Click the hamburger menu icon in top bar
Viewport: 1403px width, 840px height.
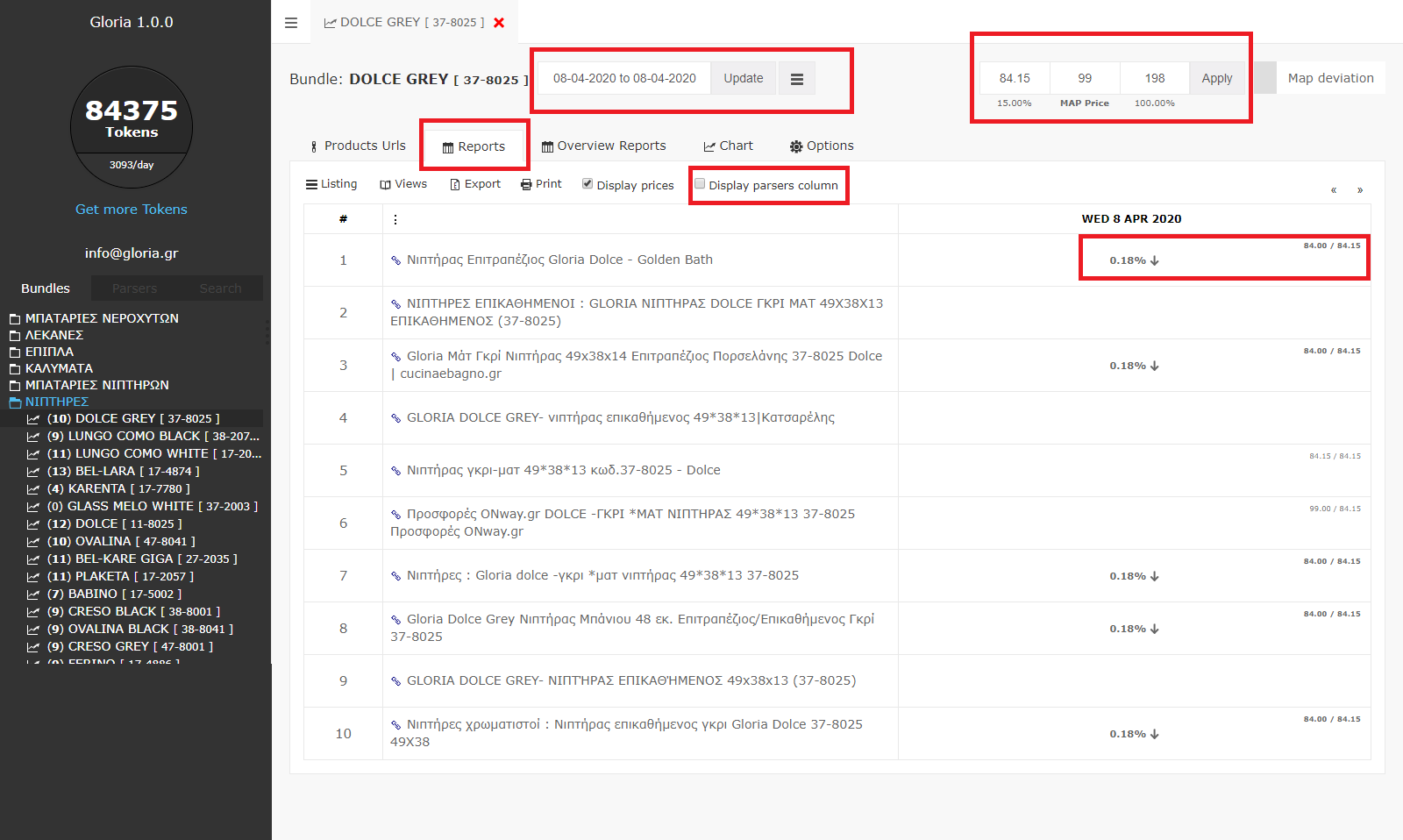[x=291, y=23]
